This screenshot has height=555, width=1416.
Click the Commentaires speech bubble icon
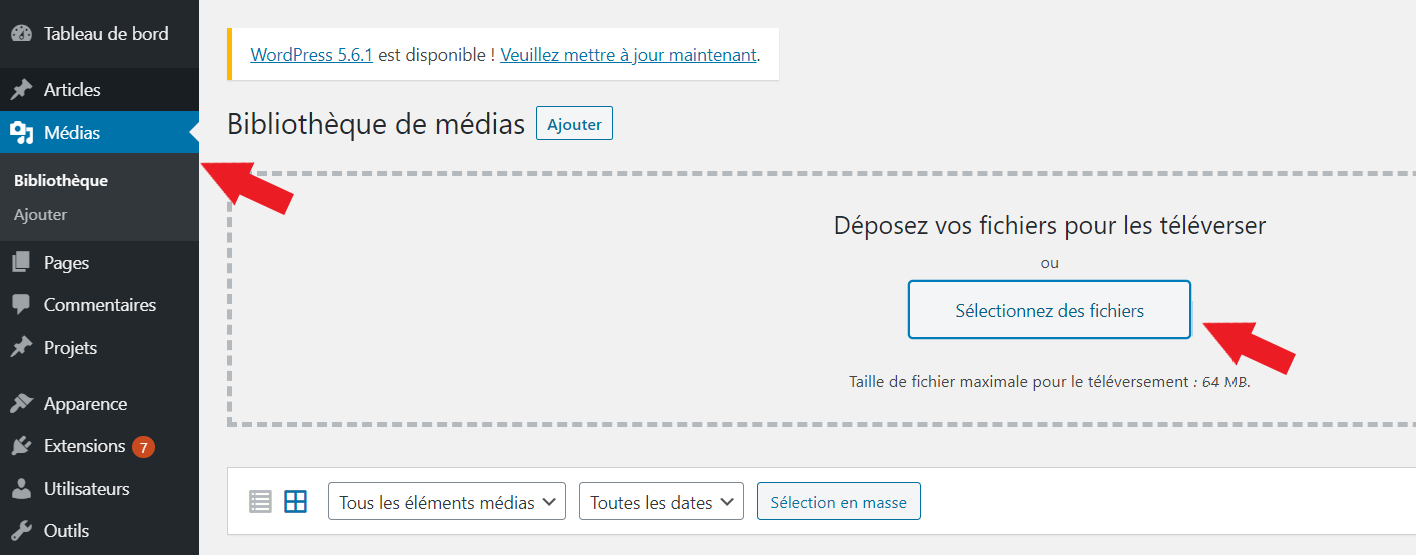pos(21,305)
